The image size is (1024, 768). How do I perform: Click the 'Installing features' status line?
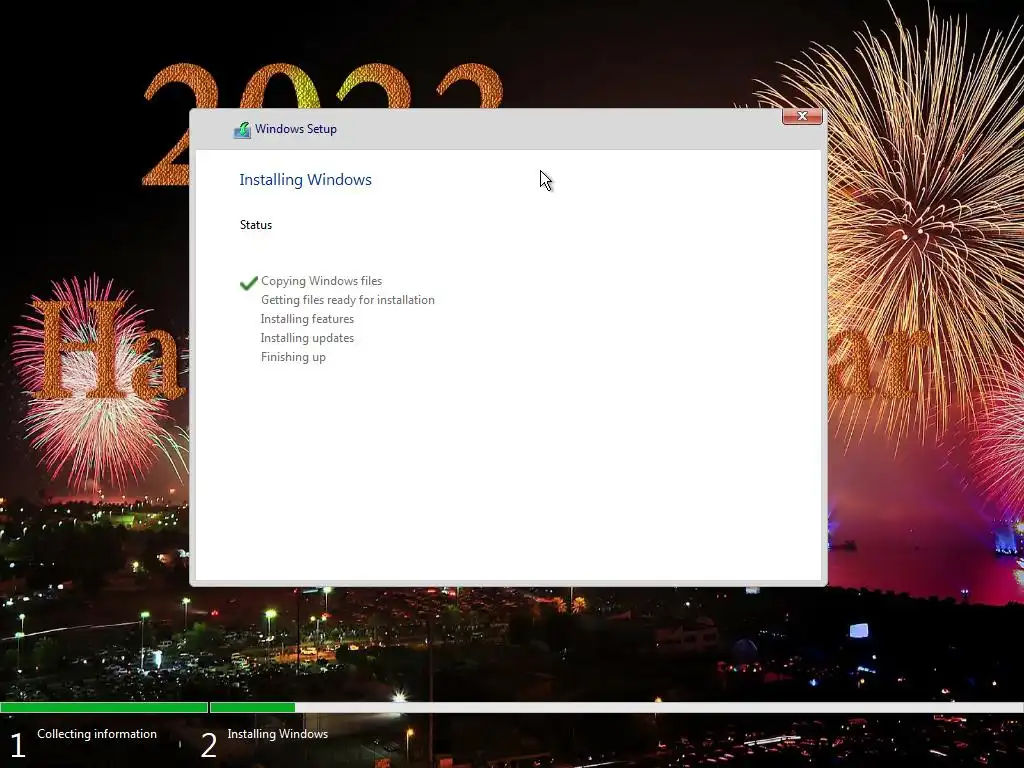coord(307,319)
